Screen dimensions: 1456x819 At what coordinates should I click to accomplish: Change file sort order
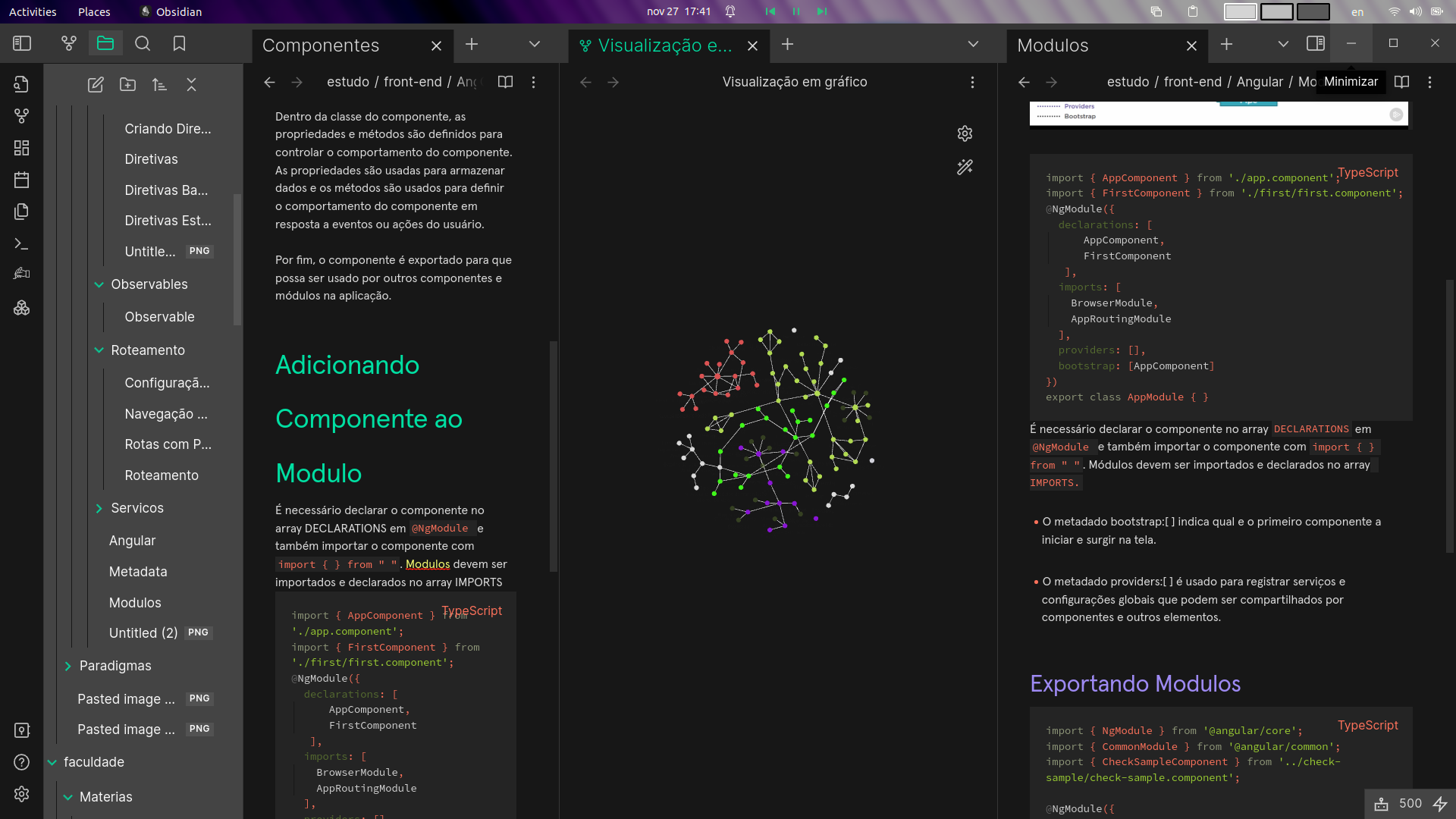pos(159,85)
